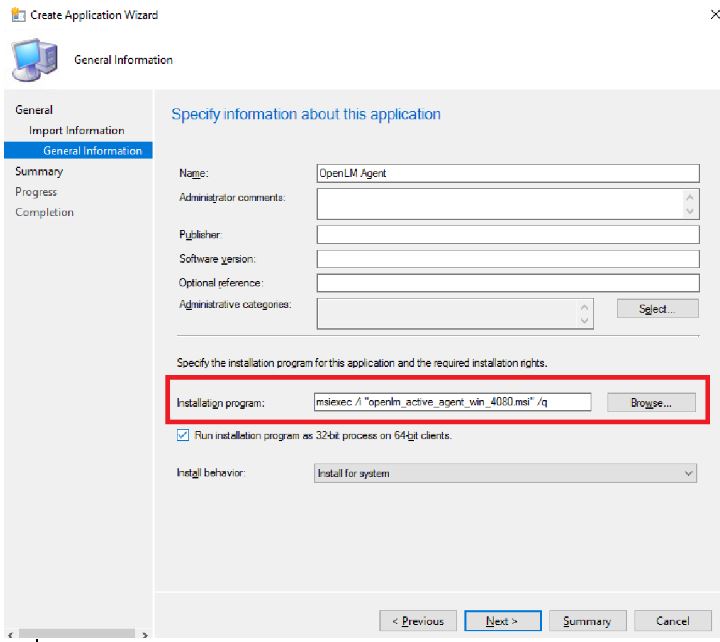Viewport: 720px width, 642px height.
Task: Click the Browse button for installation program
Action: pos(649,403)
